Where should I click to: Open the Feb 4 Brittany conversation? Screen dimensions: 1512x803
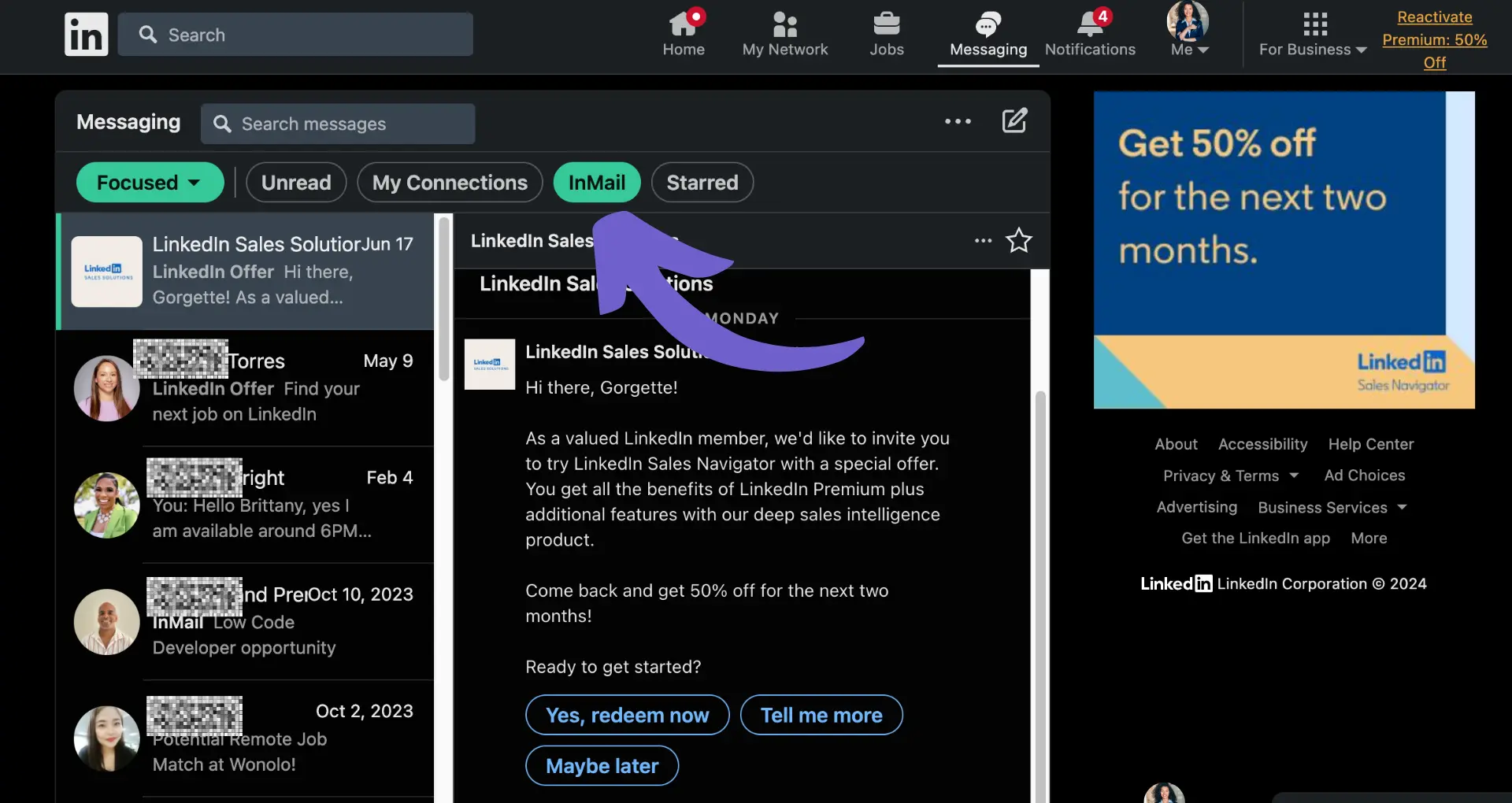coord(246,505)
